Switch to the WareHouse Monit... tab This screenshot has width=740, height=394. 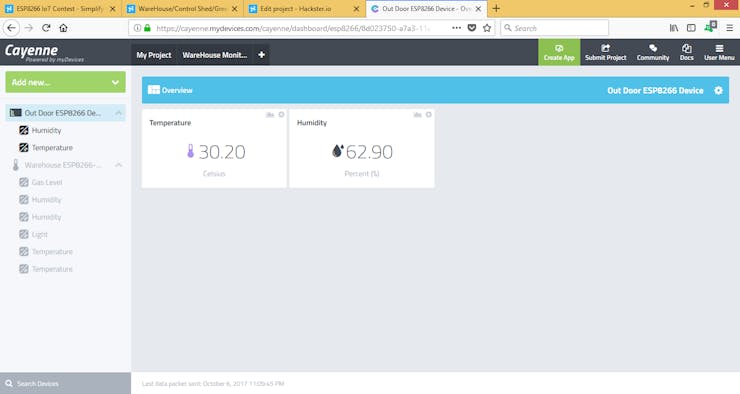tap(215, 55)
